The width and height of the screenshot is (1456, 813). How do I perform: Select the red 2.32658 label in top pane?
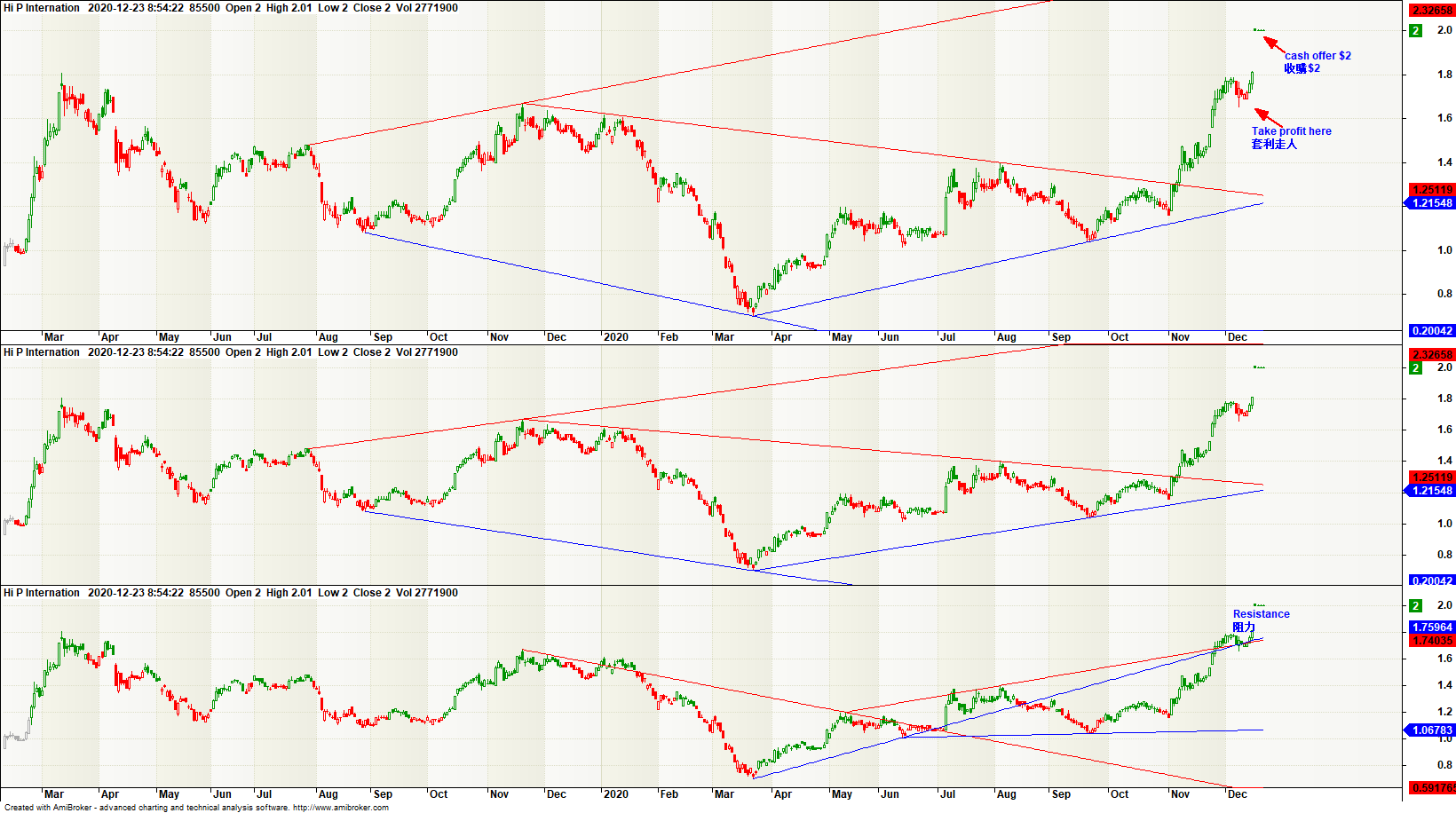1432,11
